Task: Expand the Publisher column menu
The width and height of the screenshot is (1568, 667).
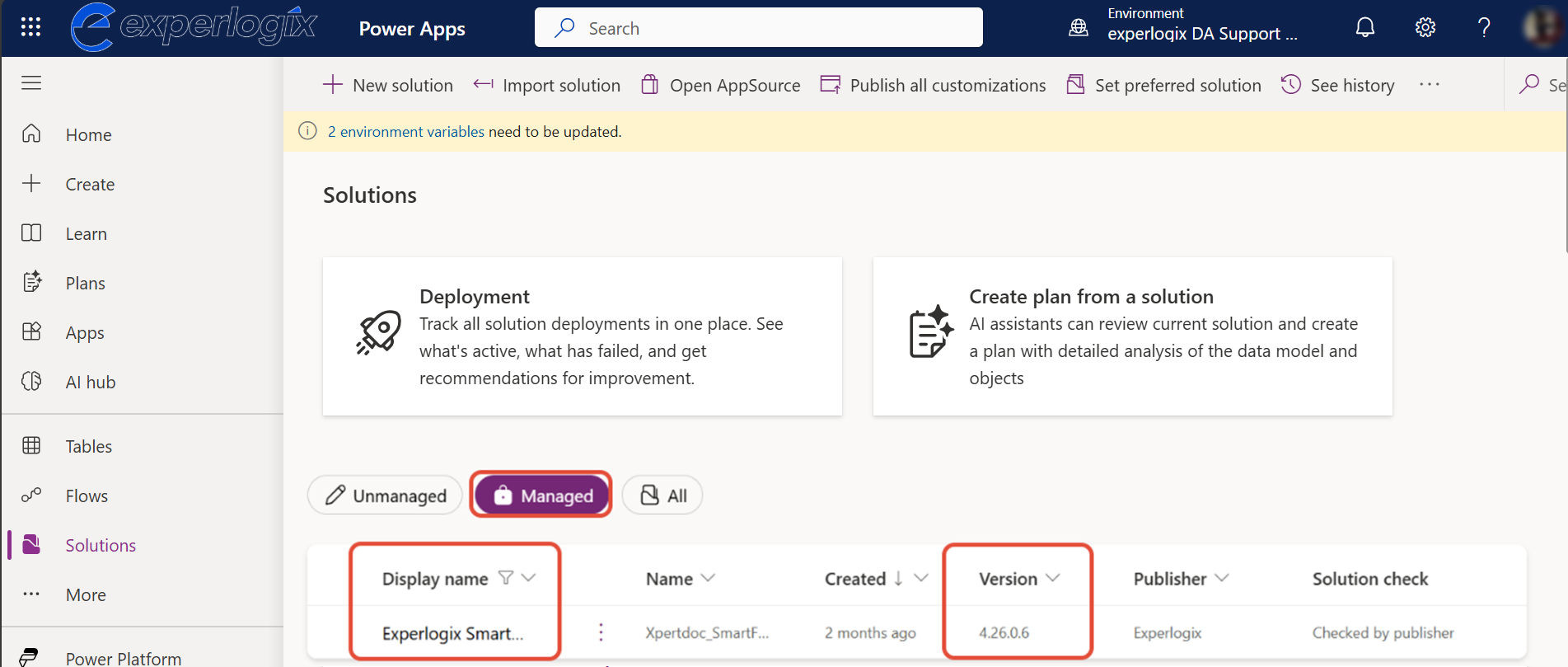Action: [1221, 578]
